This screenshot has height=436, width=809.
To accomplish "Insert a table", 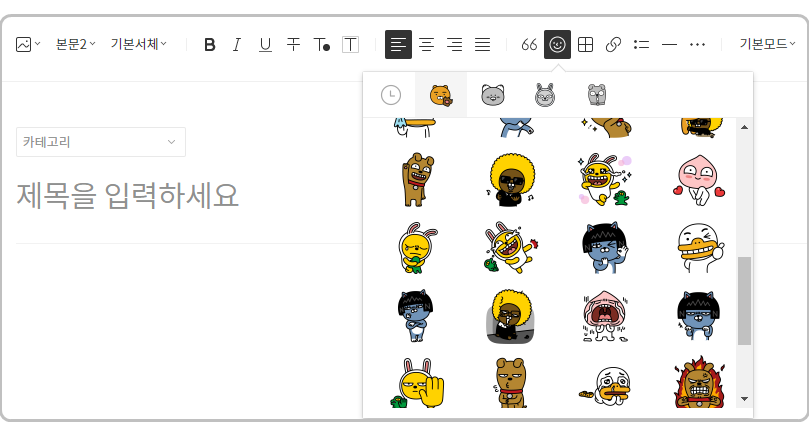I will point(585,45).
